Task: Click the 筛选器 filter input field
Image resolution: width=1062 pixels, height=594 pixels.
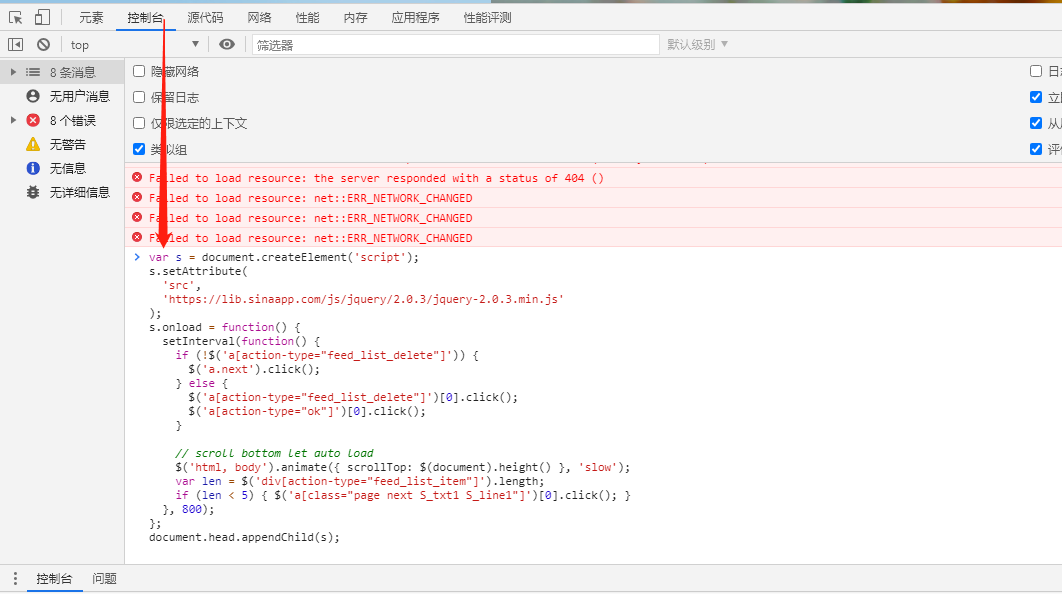Action: tap(455, 45)
